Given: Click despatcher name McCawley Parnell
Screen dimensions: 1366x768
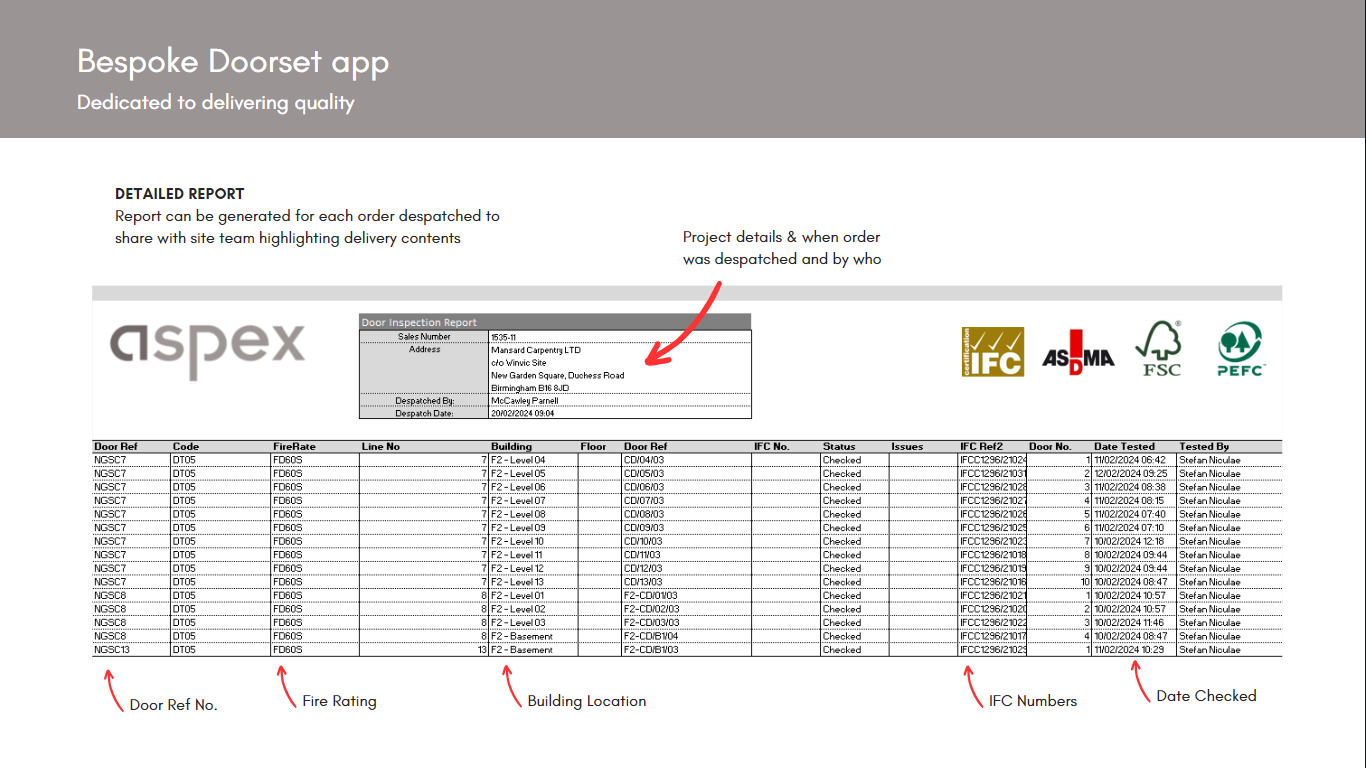Looking at the screenshot, I should [525, 401].
